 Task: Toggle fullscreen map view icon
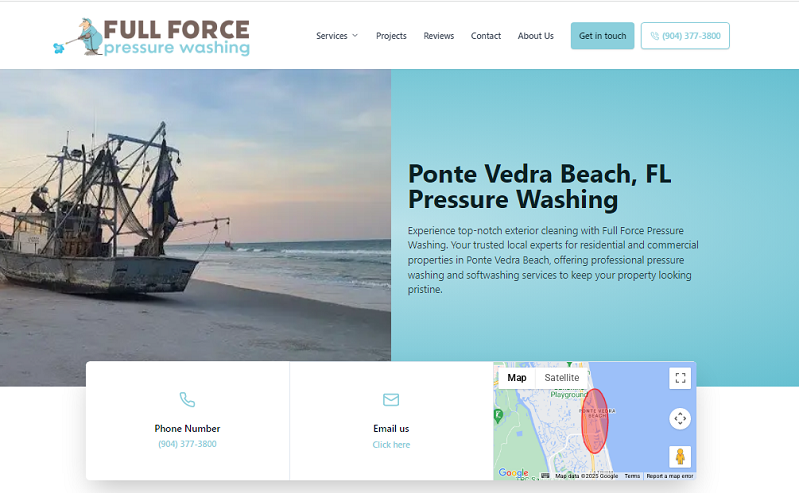pyautogui.click(x=680, y=378)
